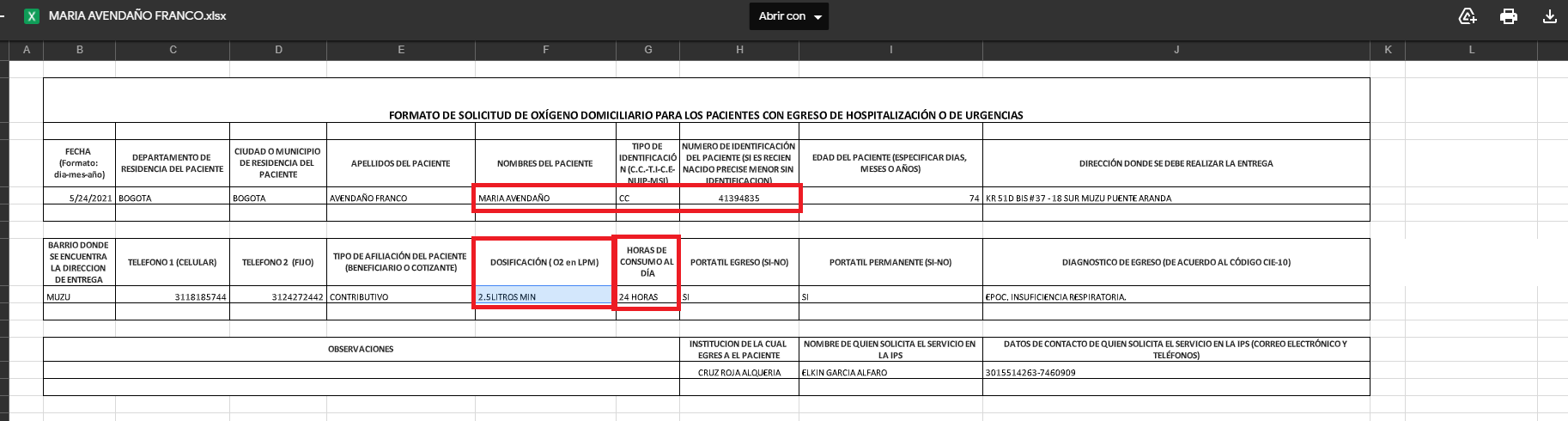Click the date cell 5/24/2021

80,198
